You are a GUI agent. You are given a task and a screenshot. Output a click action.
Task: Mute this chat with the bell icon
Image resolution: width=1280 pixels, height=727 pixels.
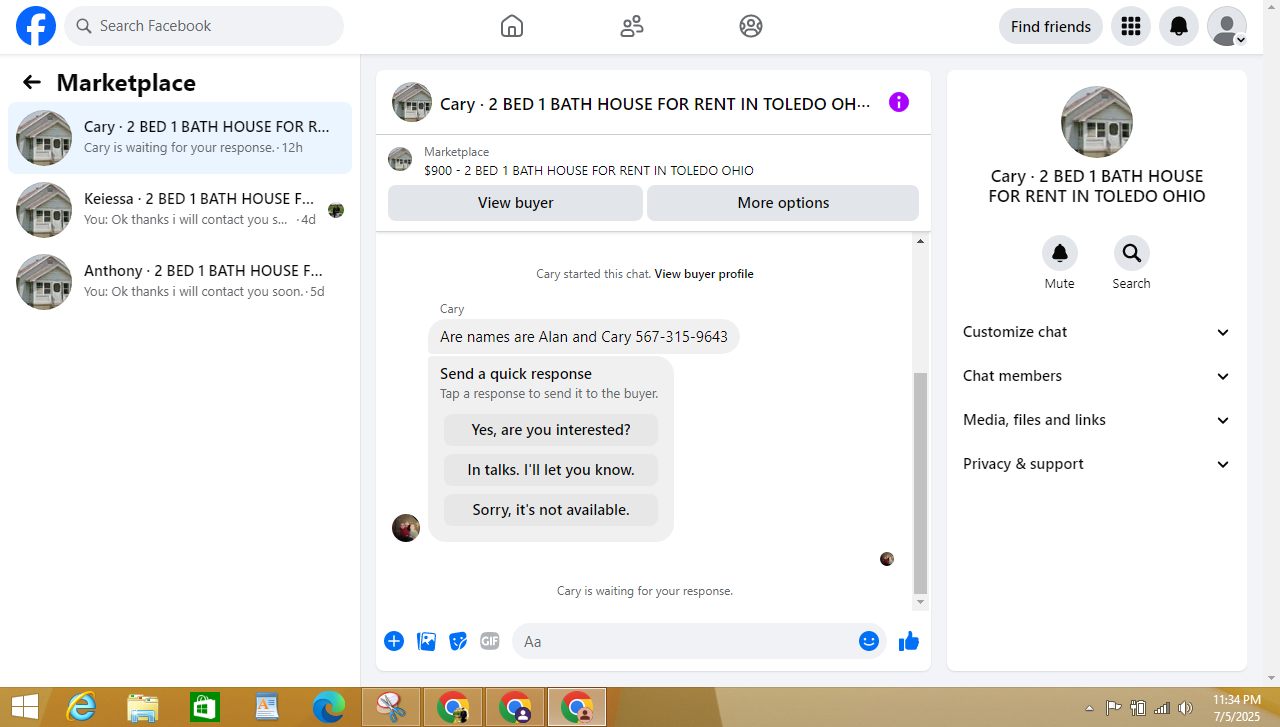1060,254
